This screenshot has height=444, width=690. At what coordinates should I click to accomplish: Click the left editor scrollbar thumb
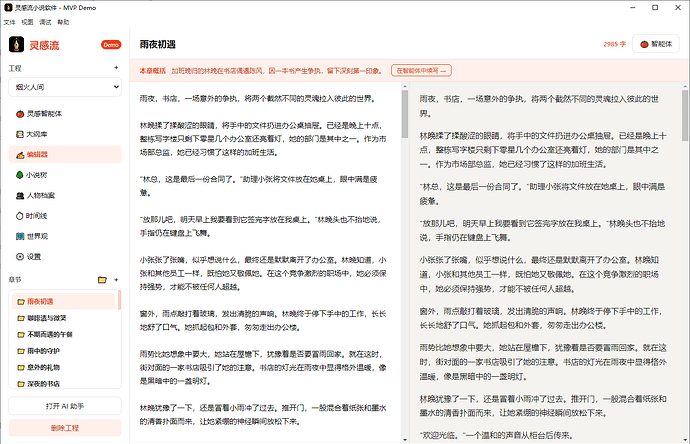coord(405,114)
